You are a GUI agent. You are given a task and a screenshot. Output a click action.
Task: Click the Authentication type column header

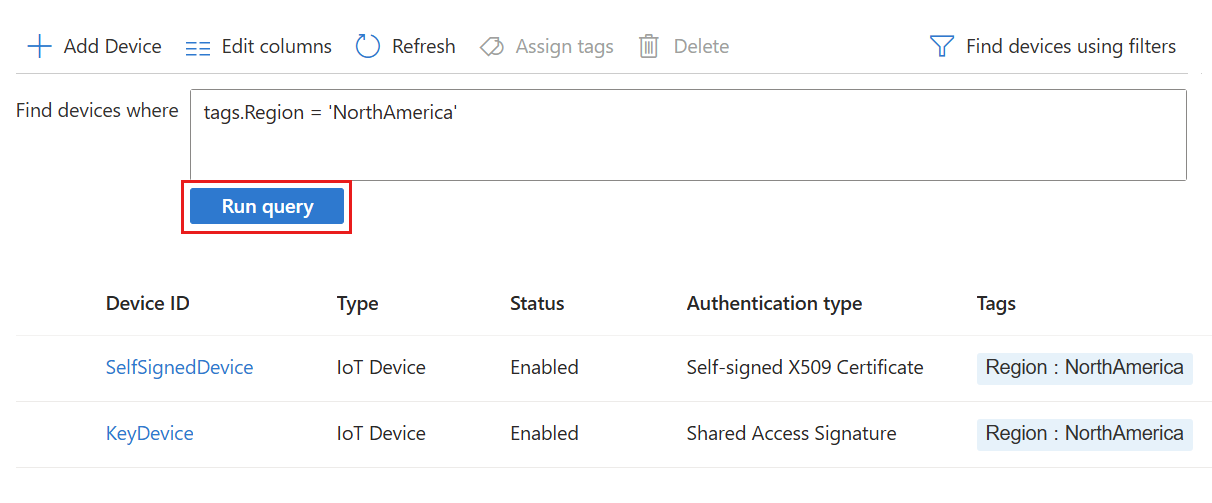pyautogui.click(x=774, y=303)
